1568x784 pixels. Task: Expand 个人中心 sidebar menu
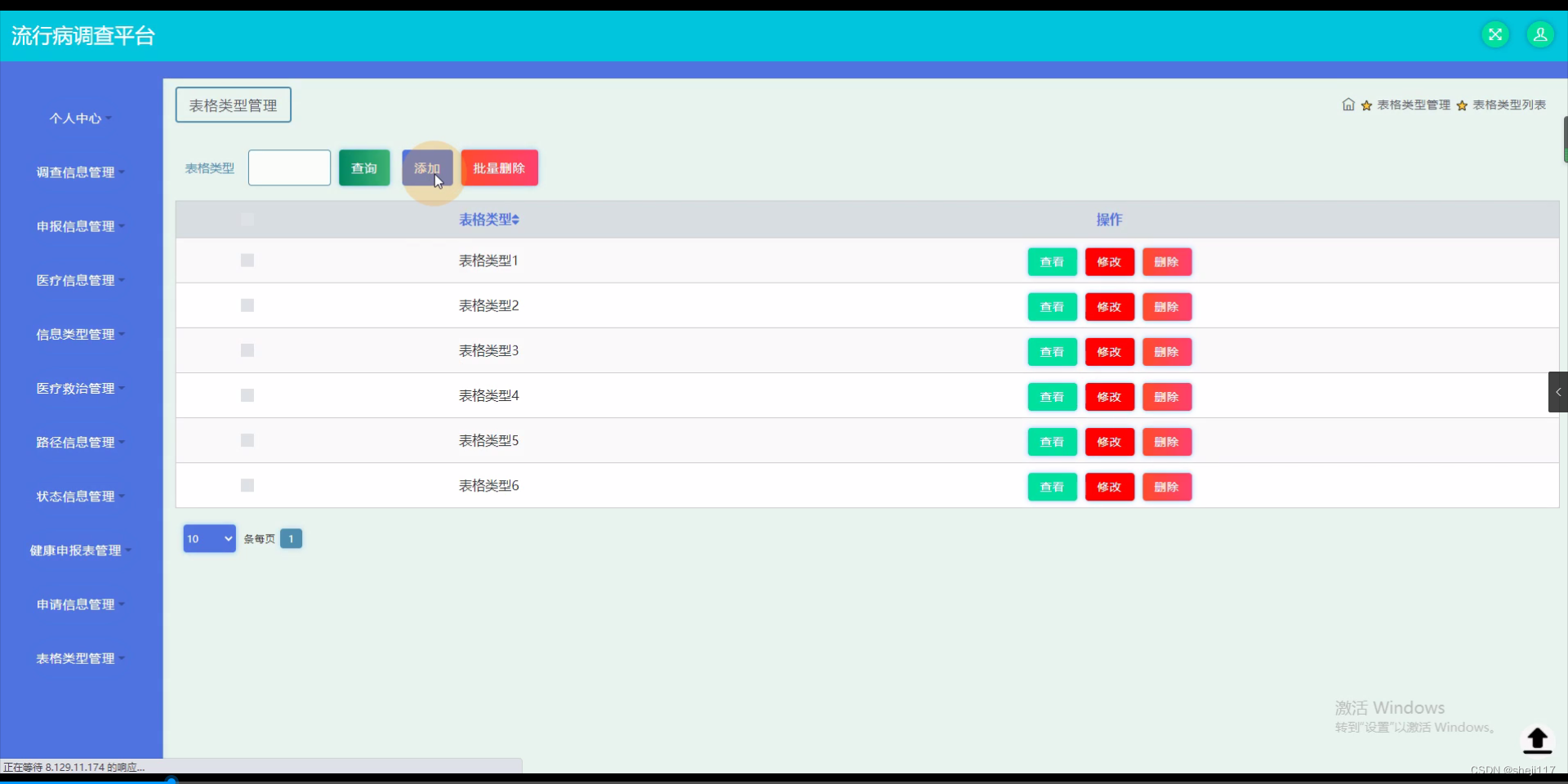(80, 118)
